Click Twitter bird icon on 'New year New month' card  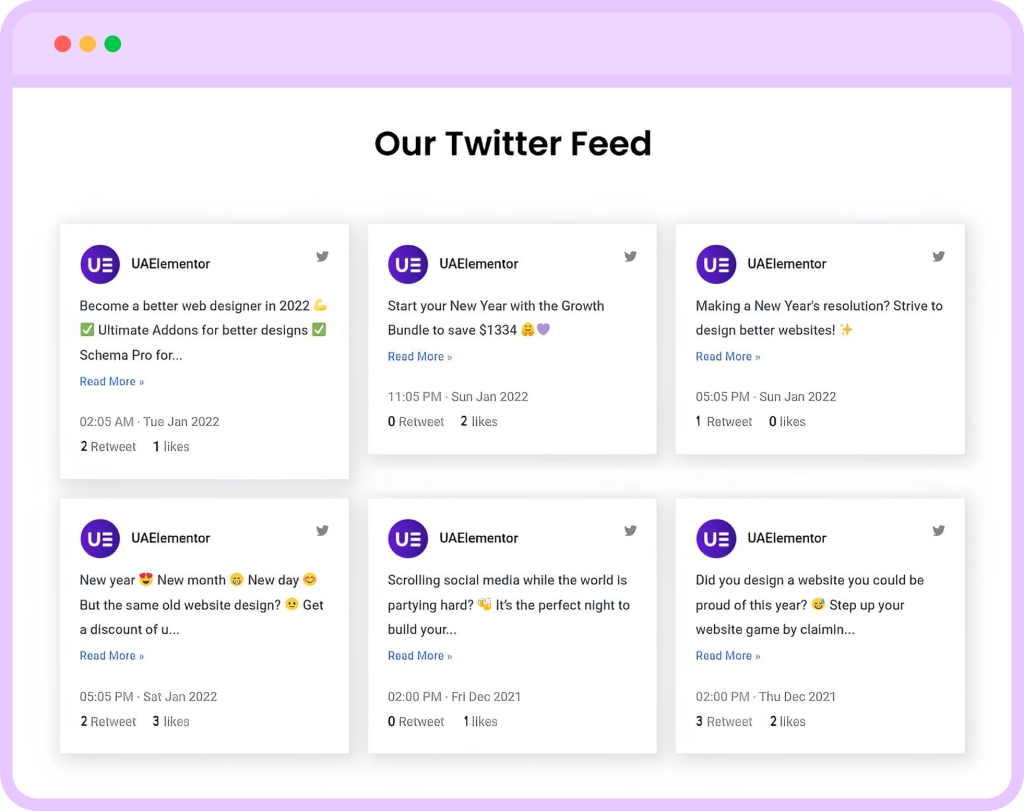(x=323, y=531)
